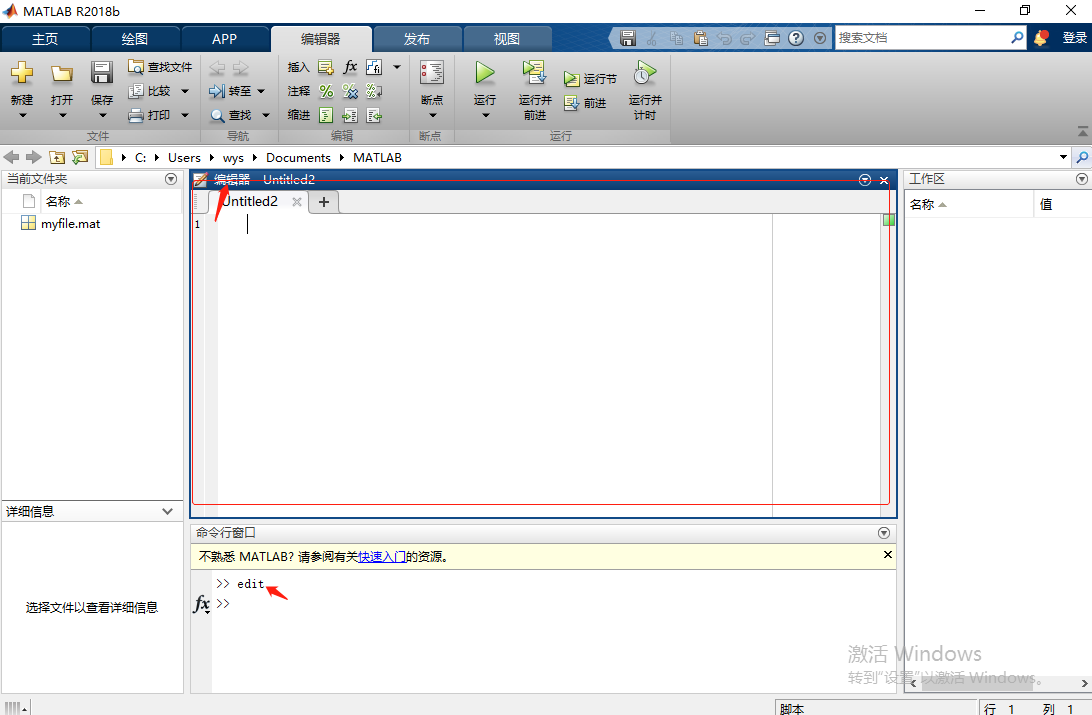The width and height of the screenshot is (1092, 715).
Task: Click up one folder level icon
Action: [x=57, y=157]
